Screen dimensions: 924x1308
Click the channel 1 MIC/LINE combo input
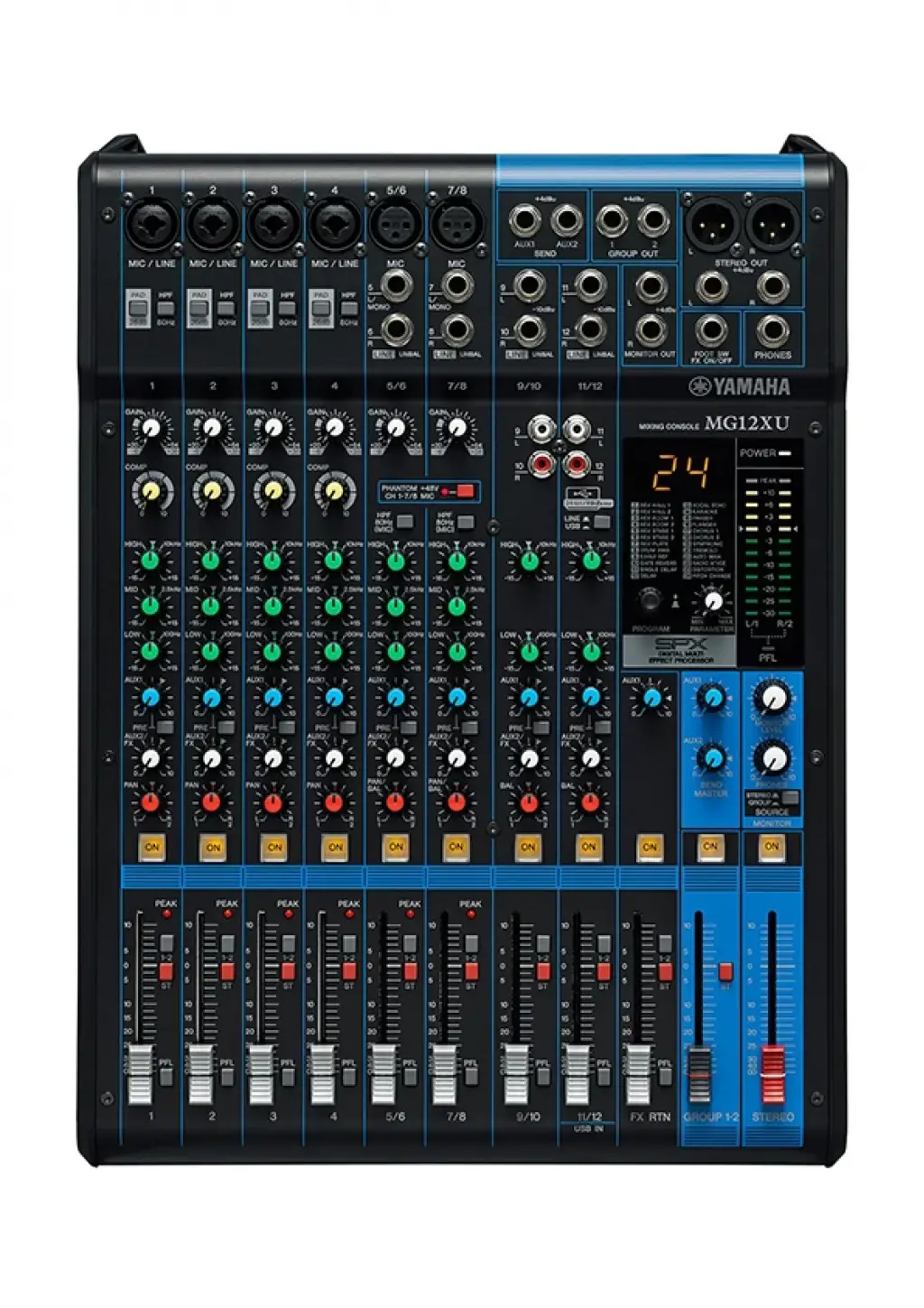point(152,222)
